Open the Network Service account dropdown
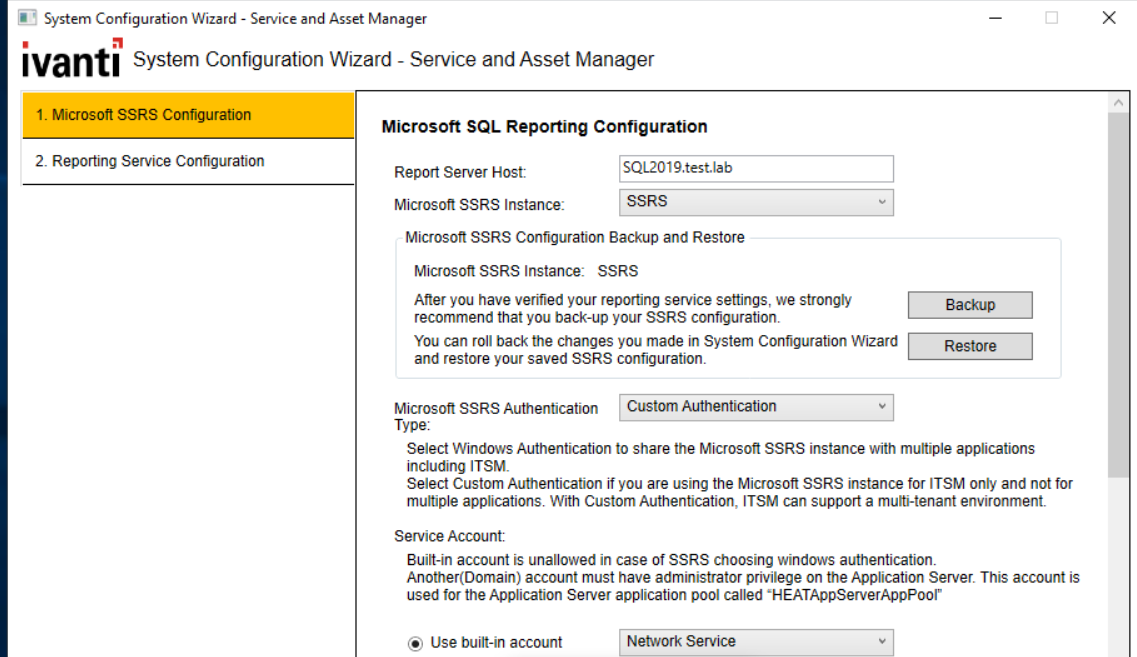This screenshot has width=1137, height=657. coord(756,642)
